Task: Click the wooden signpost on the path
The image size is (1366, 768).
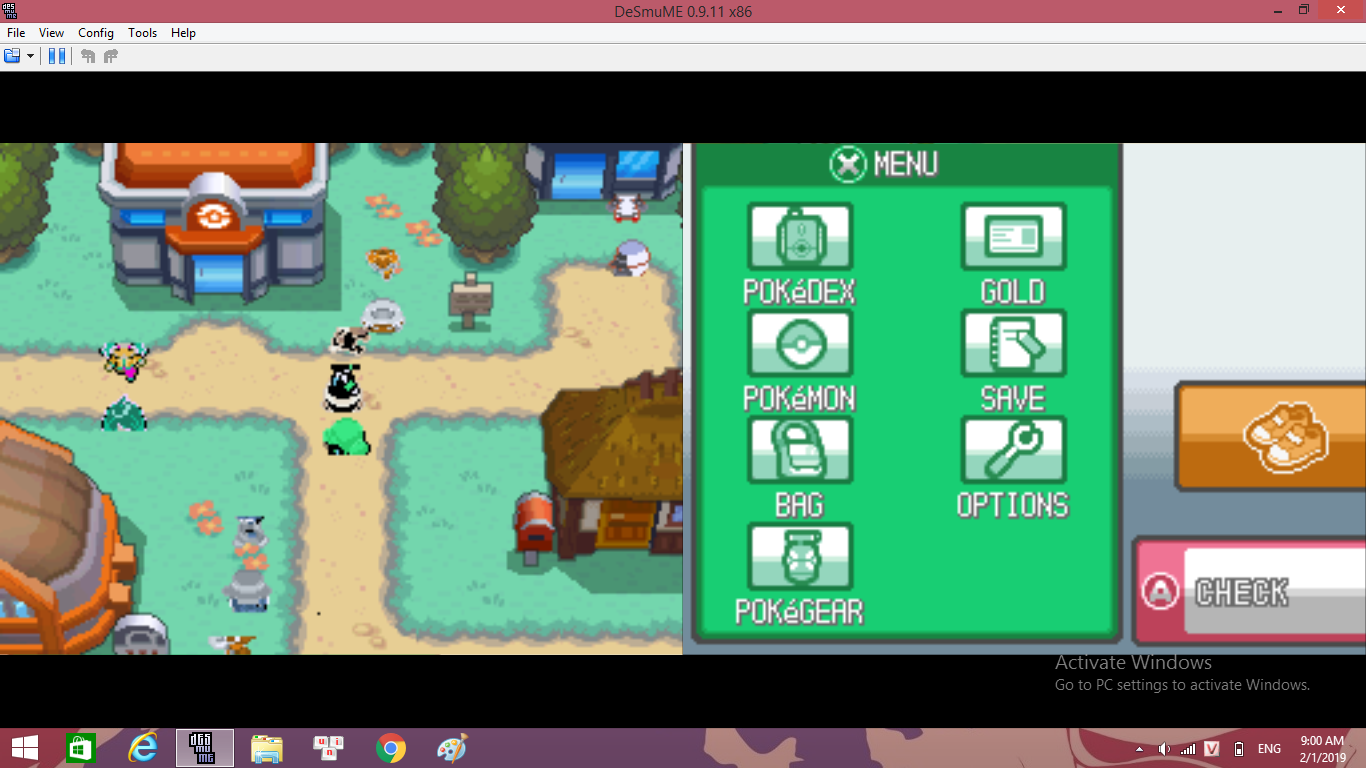Action: [x=469, y=300]
